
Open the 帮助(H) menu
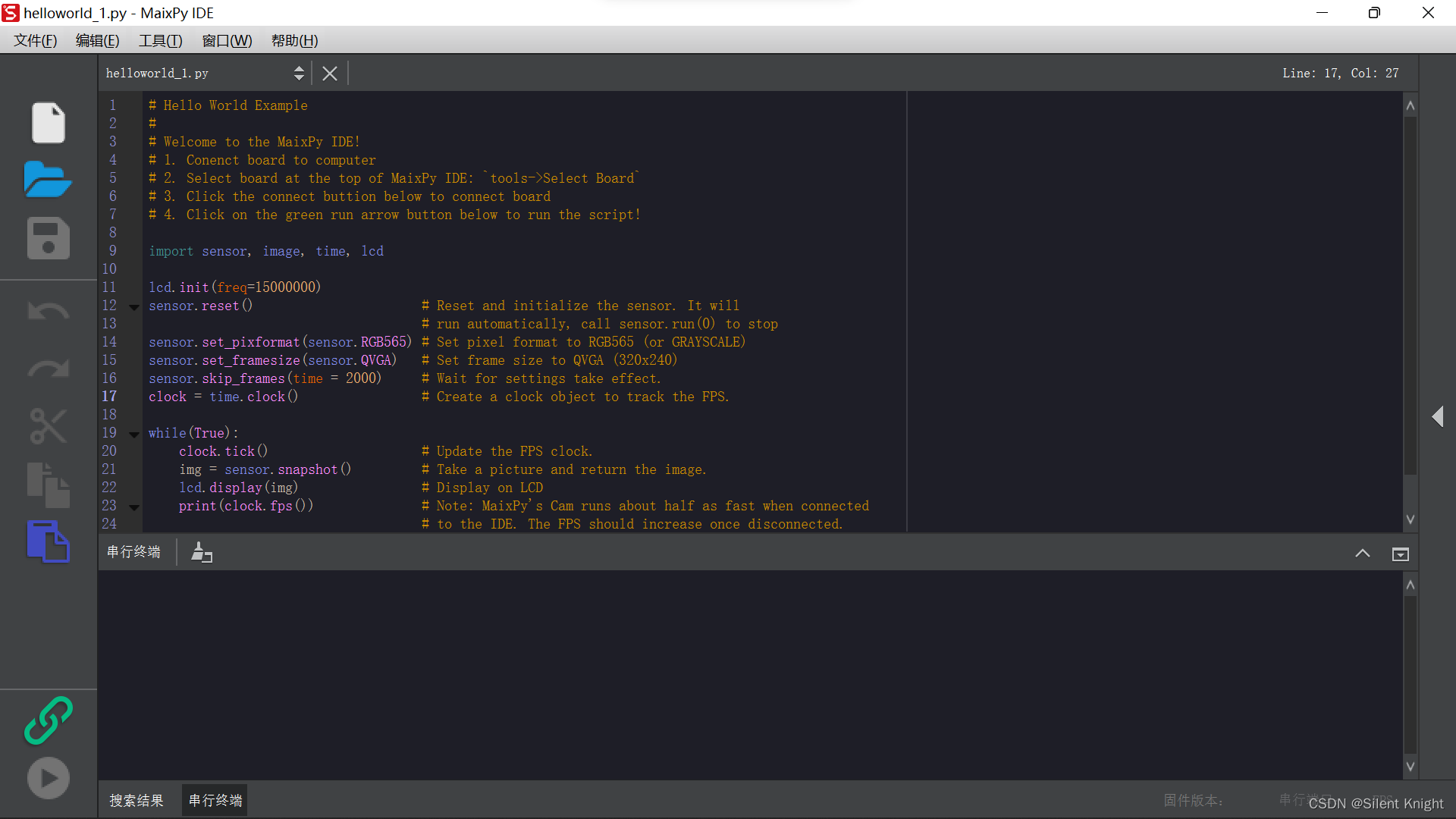(x=295, y=41)
